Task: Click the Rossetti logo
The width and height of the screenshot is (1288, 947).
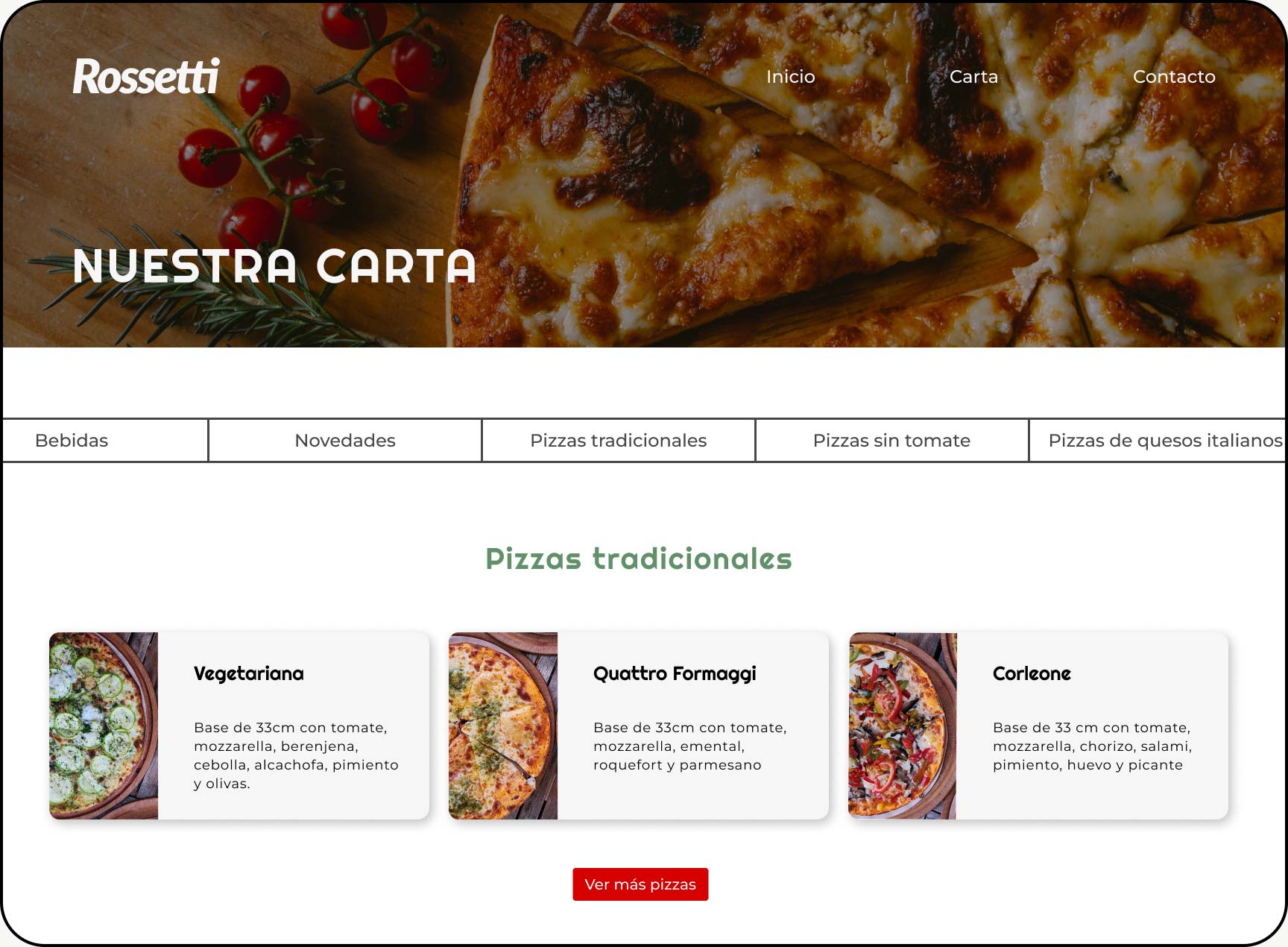Action: [x=146, y=76]
